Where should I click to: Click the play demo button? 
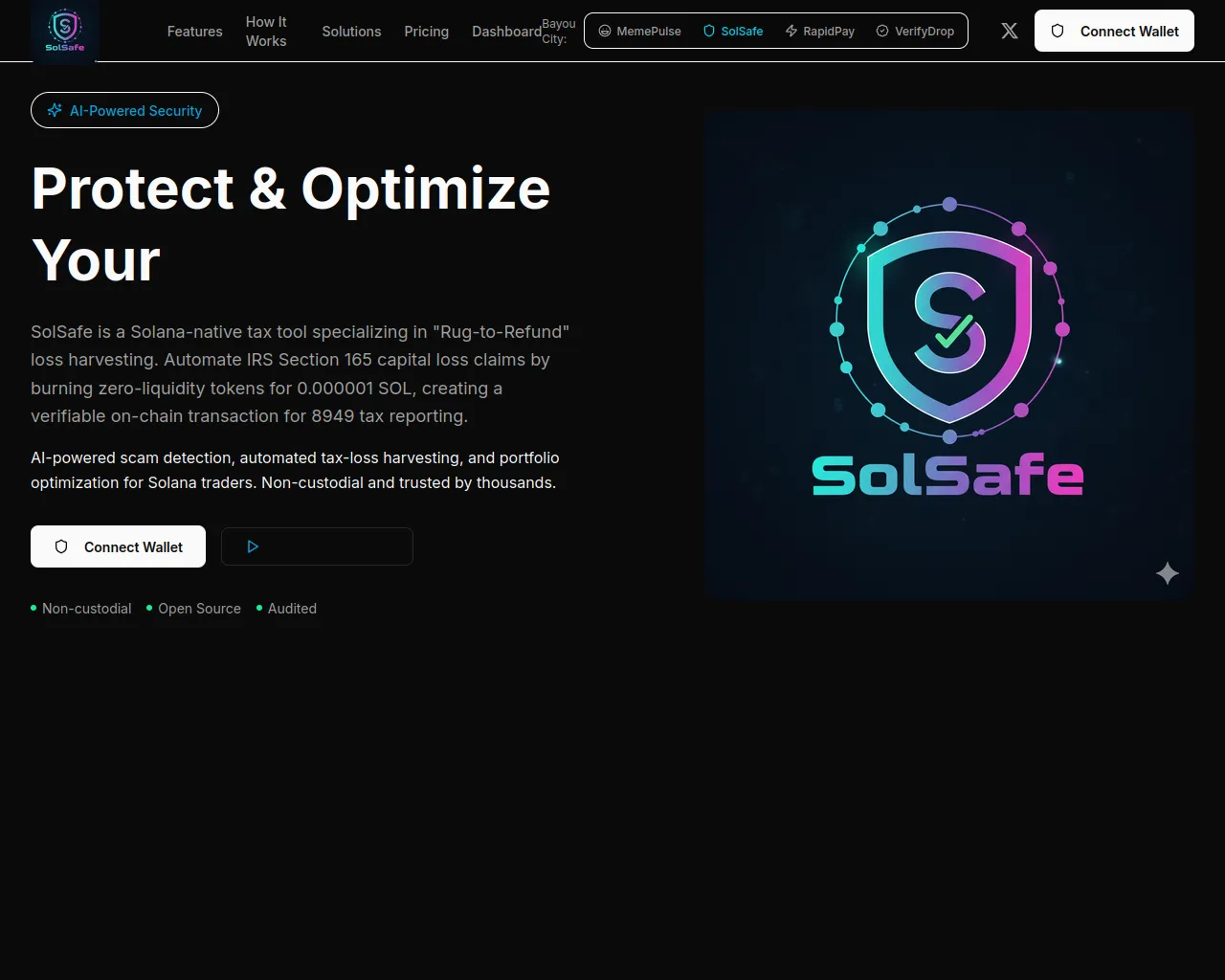(x=317, y=546)
